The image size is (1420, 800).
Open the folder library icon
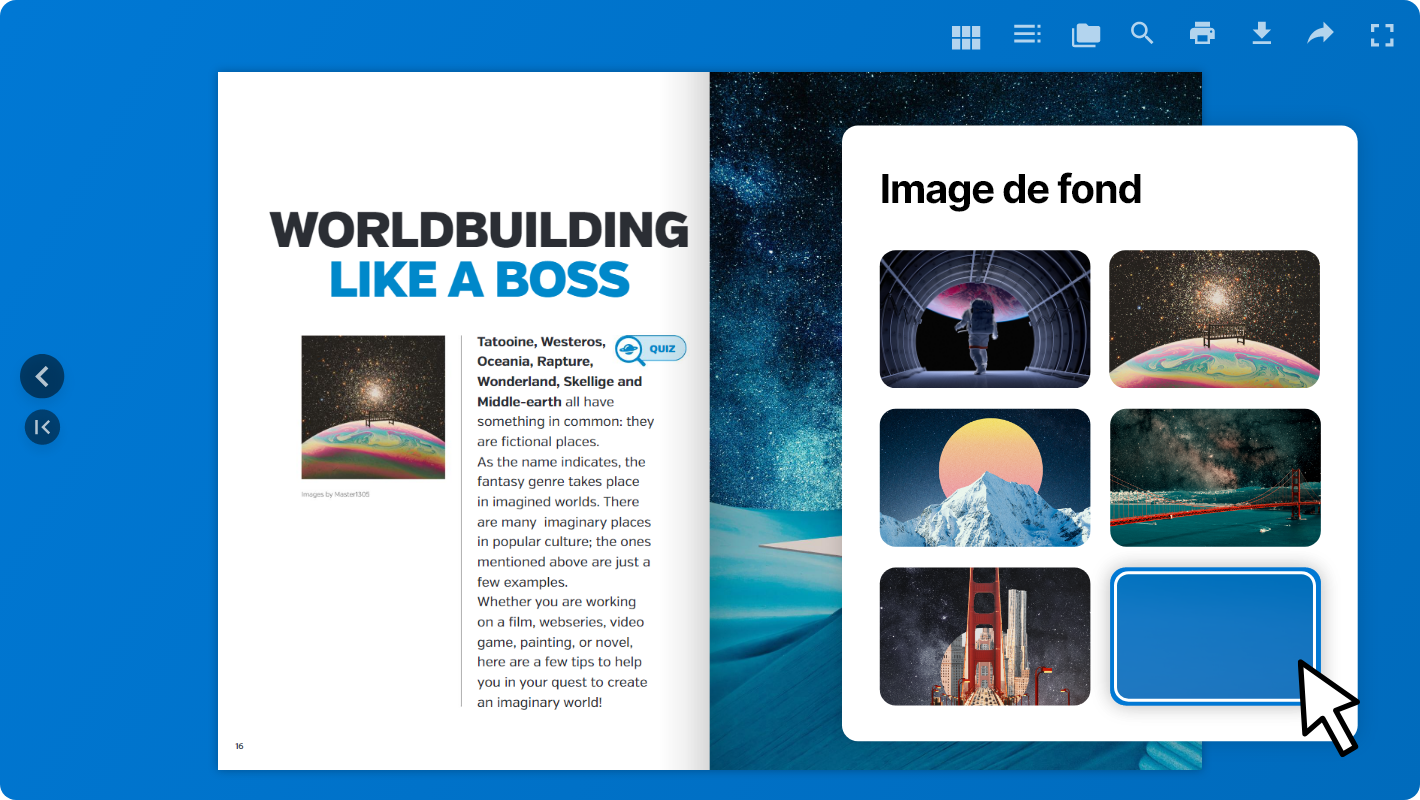coord(1085,36)
